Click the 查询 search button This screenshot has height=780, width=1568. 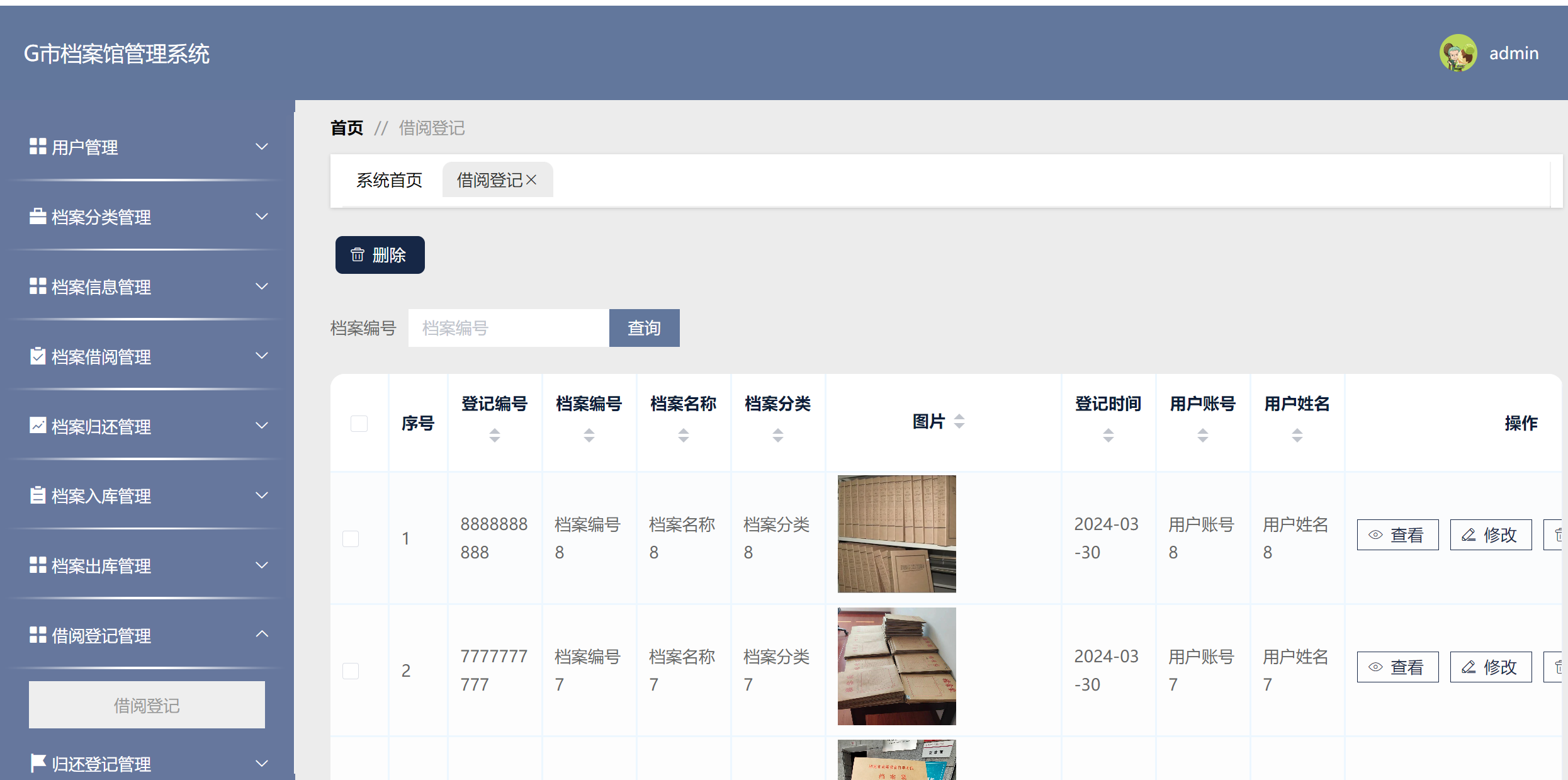click(644, 328)
